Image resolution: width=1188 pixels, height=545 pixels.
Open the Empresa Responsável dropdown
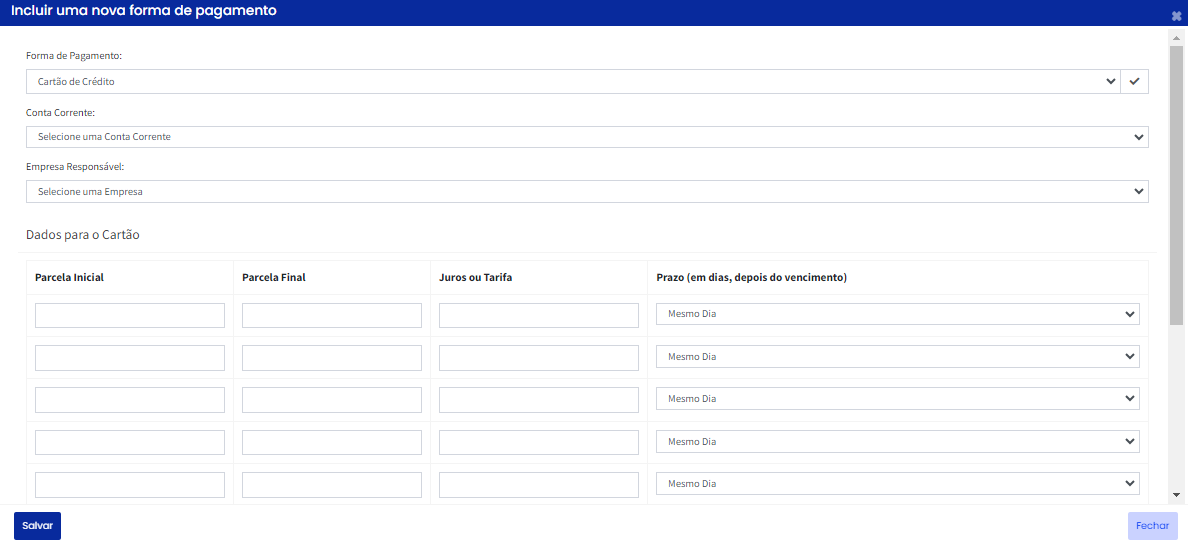[x=587, y=192]
